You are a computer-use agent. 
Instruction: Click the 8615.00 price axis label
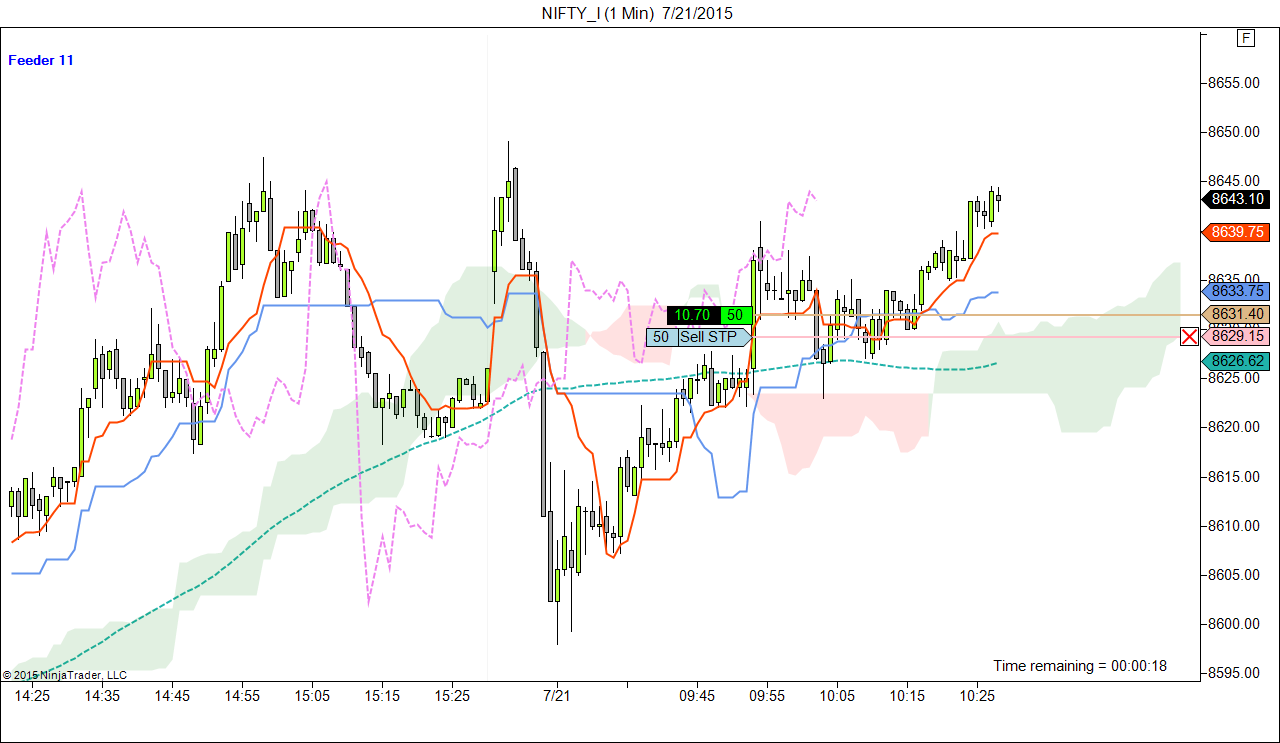(x=1236, y=476)
